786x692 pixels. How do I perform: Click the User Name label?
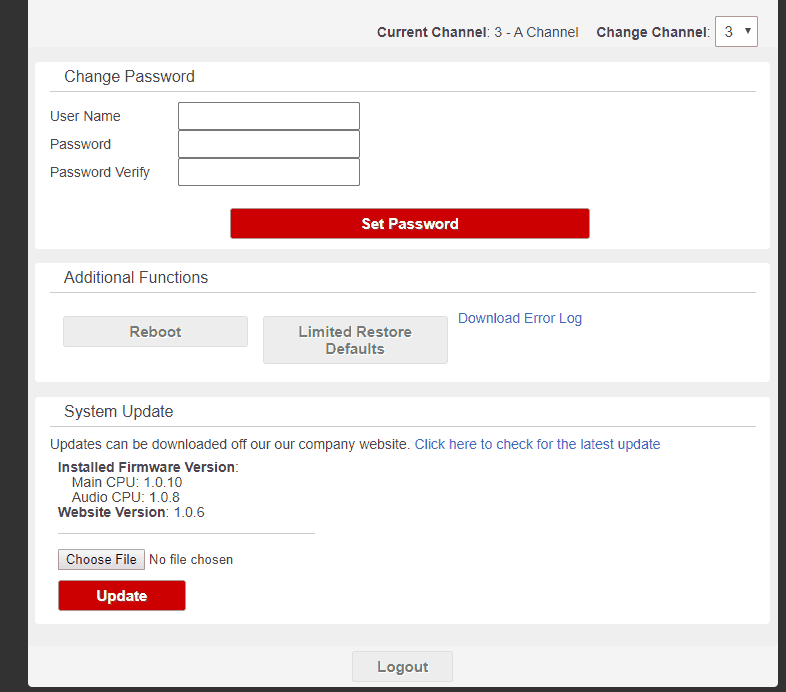click(x=85, y=116)
